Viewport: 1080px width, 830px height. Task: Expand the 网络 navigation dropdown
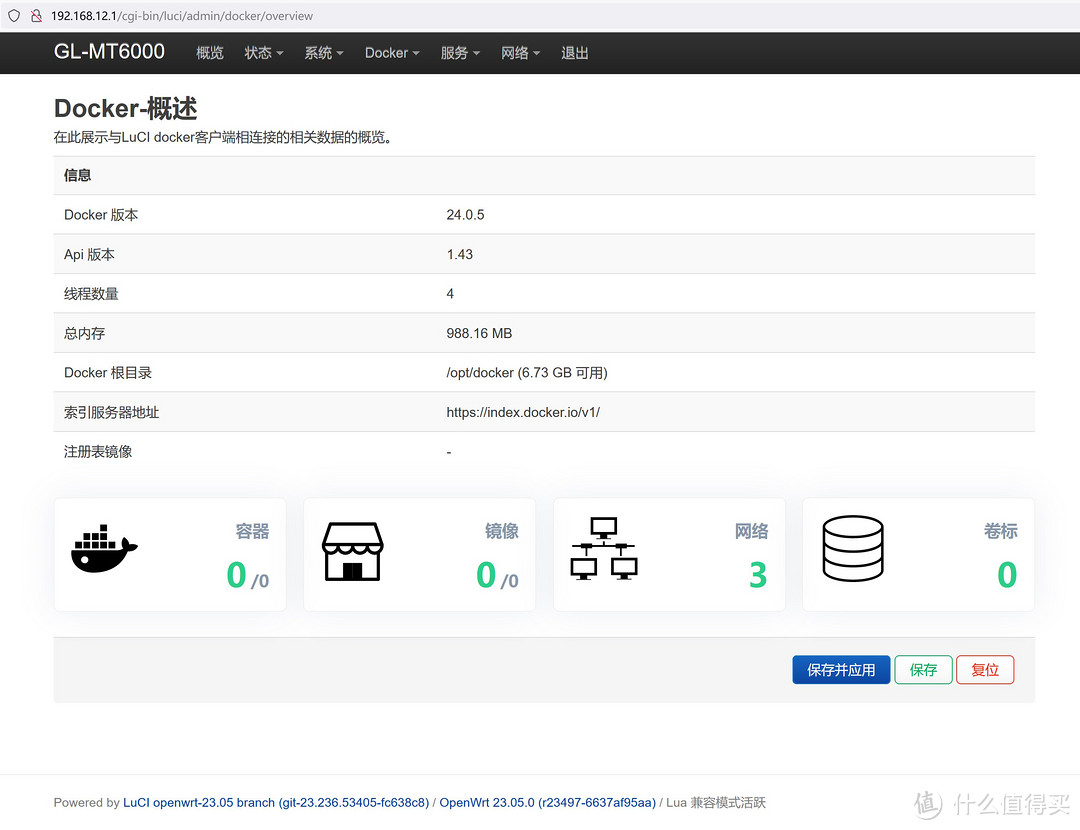521,53
